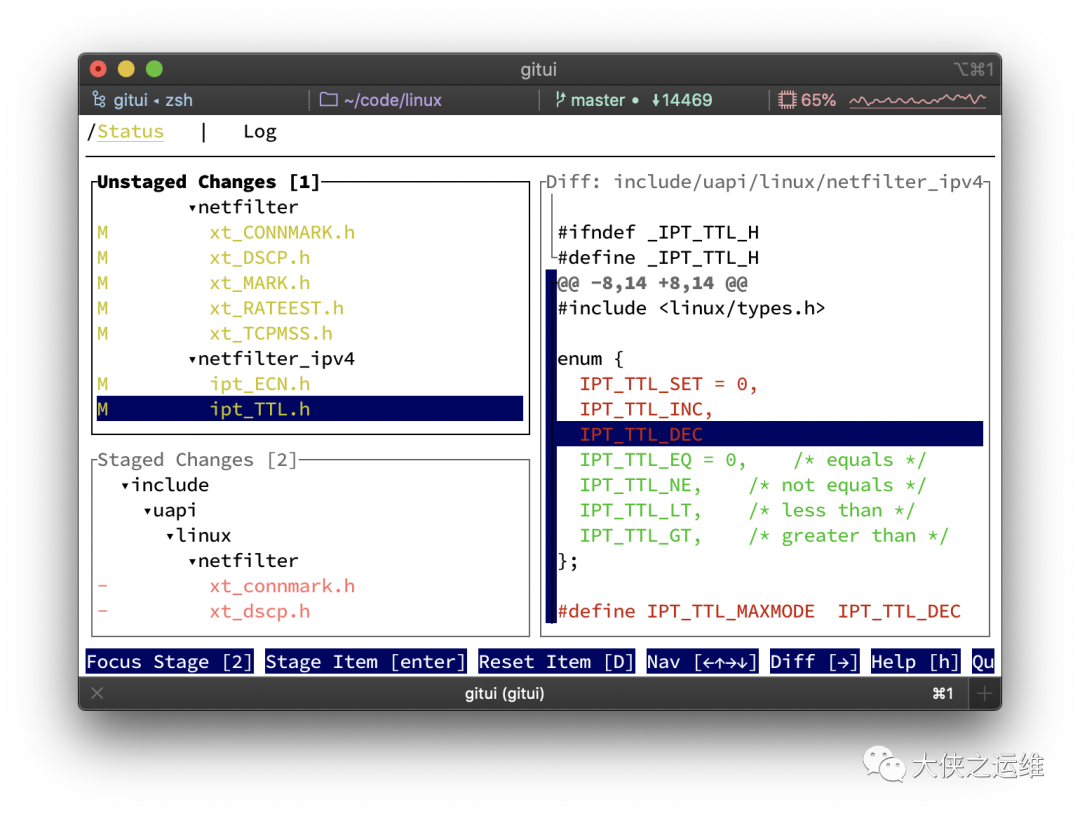
Task: Click the #define IPT_TTL_MAXMODE diff line
Action: [x=759, y=612]
